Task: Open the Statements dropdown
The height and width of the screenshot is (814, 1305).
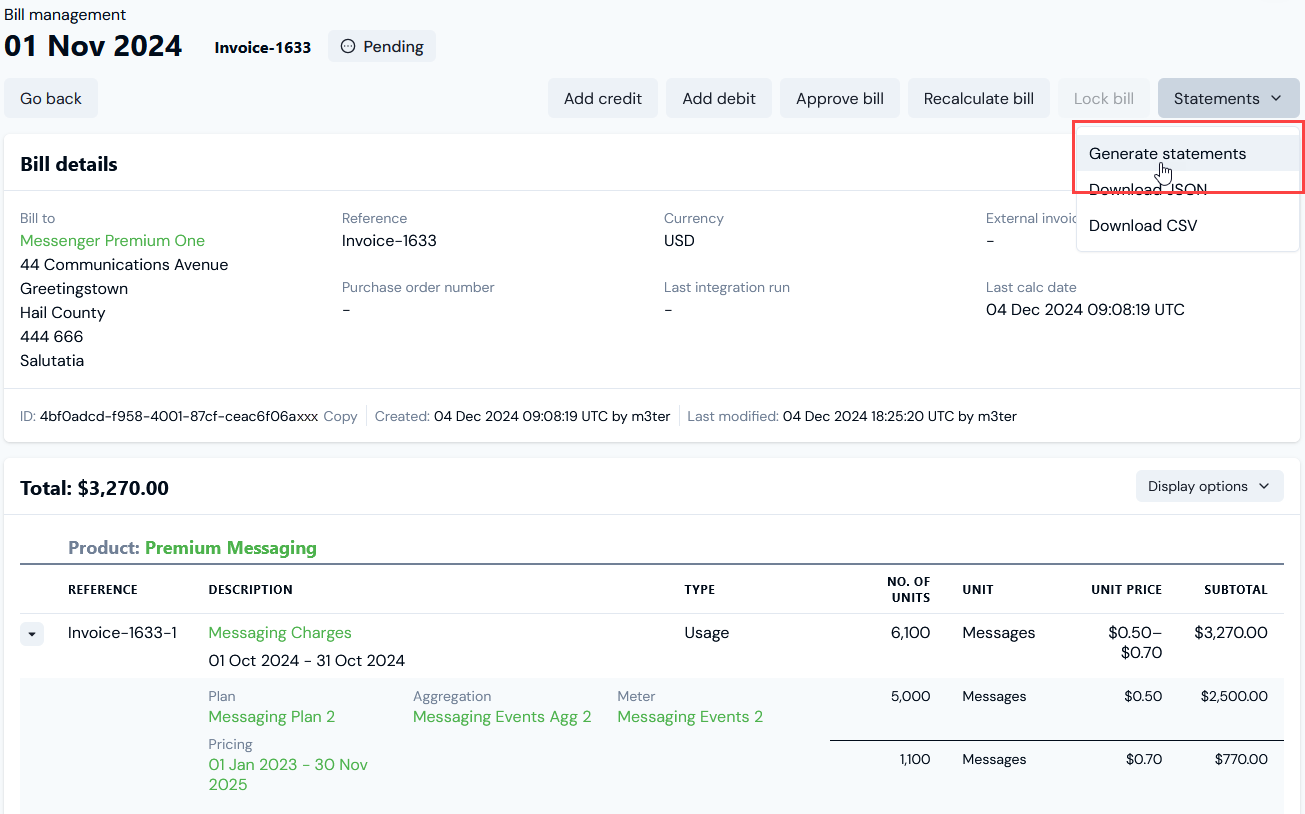Action: tap(1228, 98)
